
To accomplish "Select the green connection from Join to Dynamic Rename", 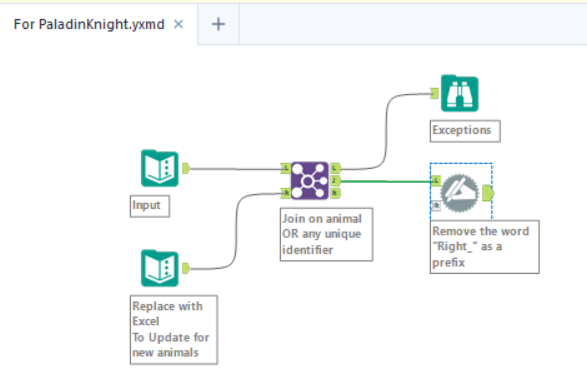I will [x=386, y=181].
